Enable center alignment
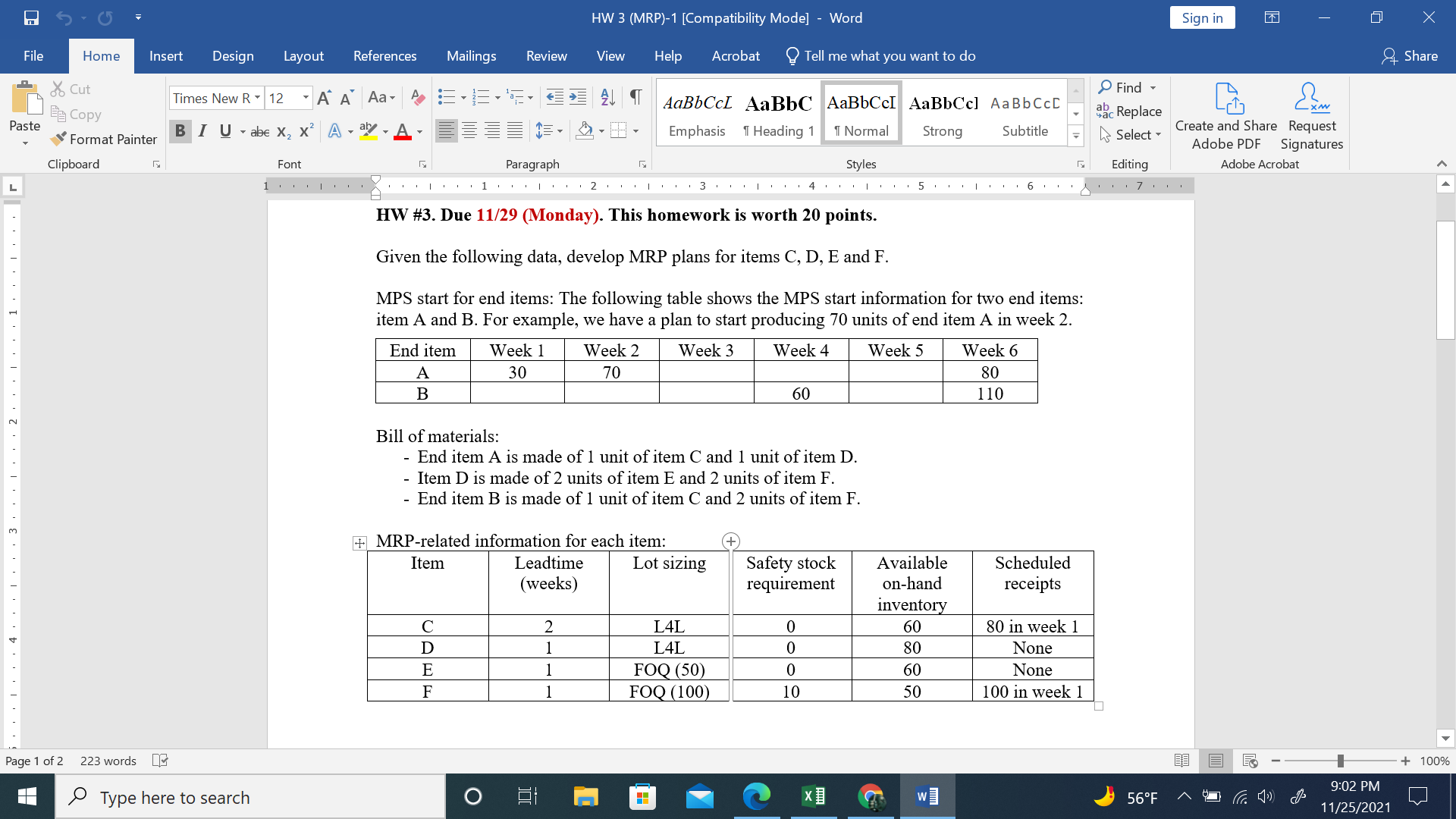The image size is (1456, 819). coord(470,130)
